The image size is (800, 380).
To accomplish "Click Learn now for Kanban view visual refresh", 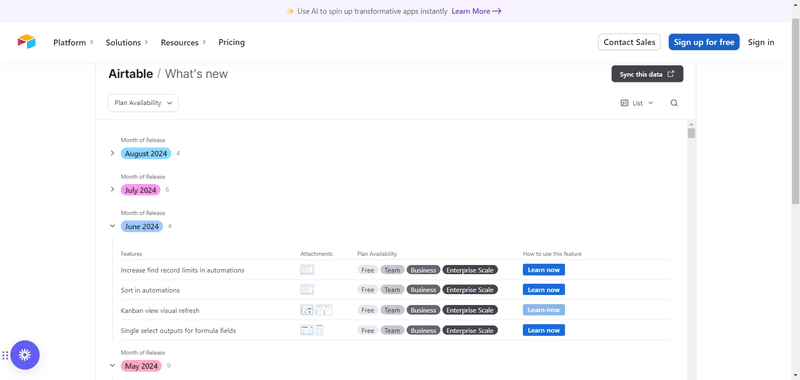I will [543, 310].
